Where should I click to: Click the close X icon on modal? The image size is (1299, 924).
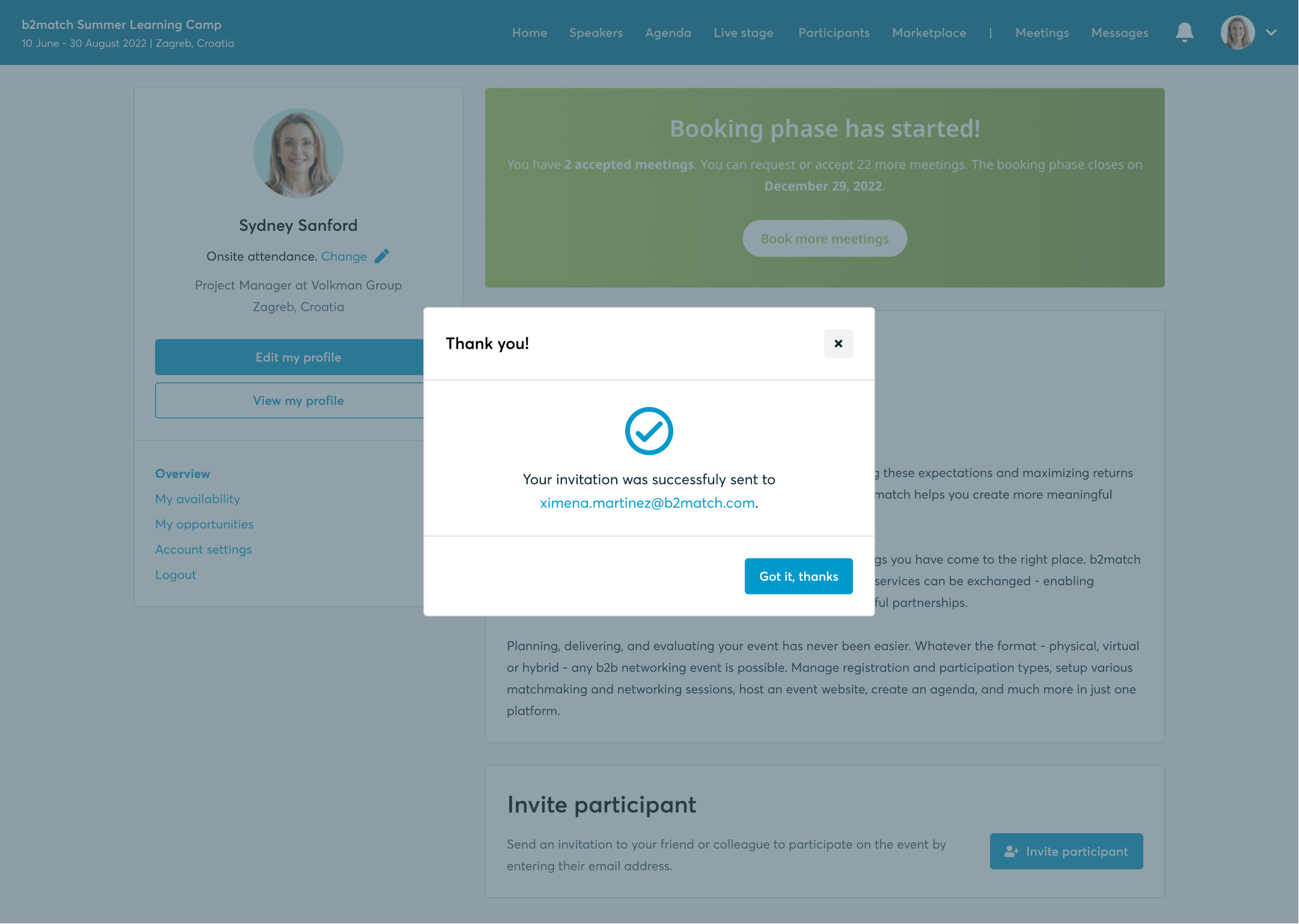point(839,343)
